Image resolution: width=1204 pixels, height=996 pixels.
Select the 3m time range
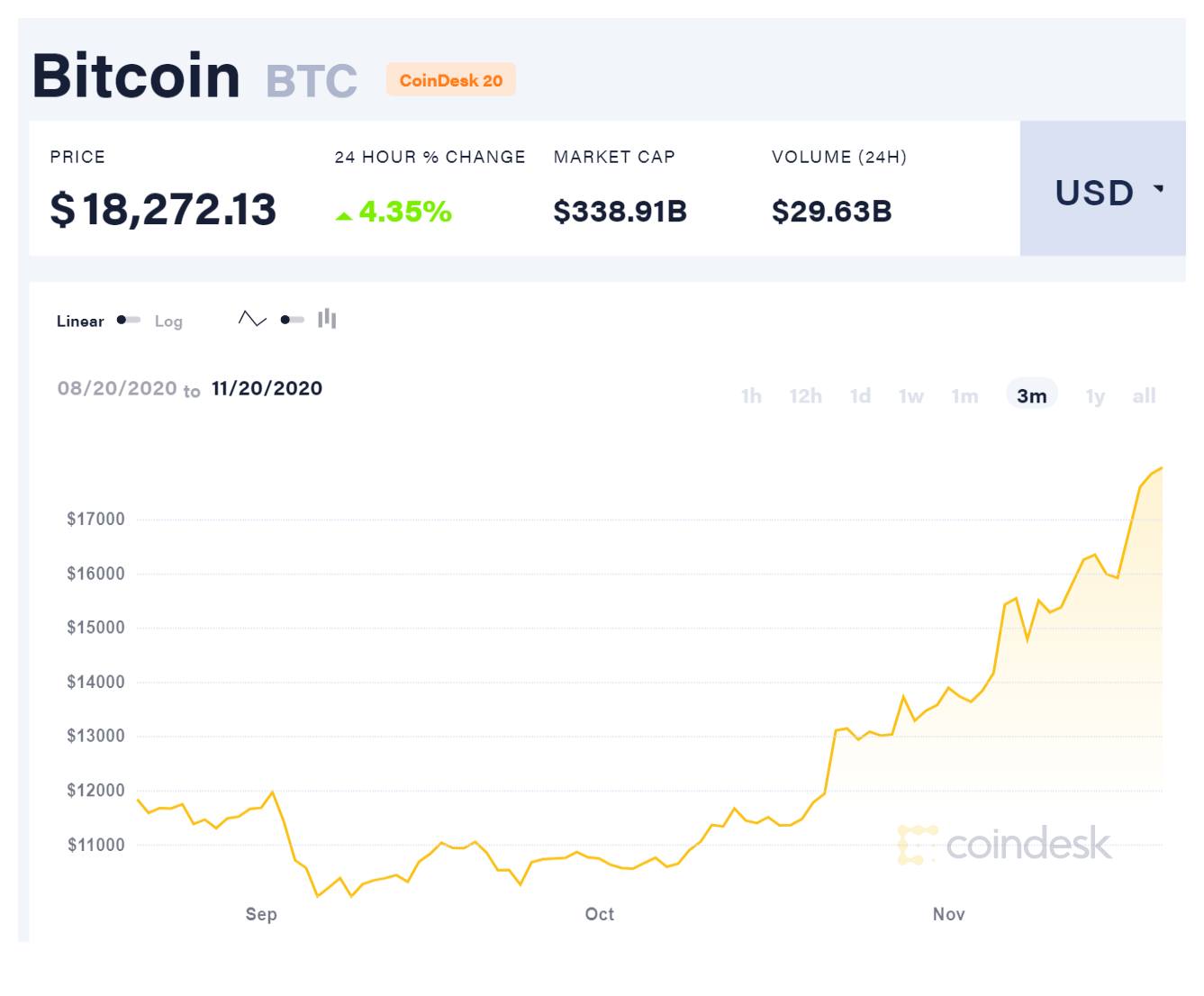[x=1032, y=395]
